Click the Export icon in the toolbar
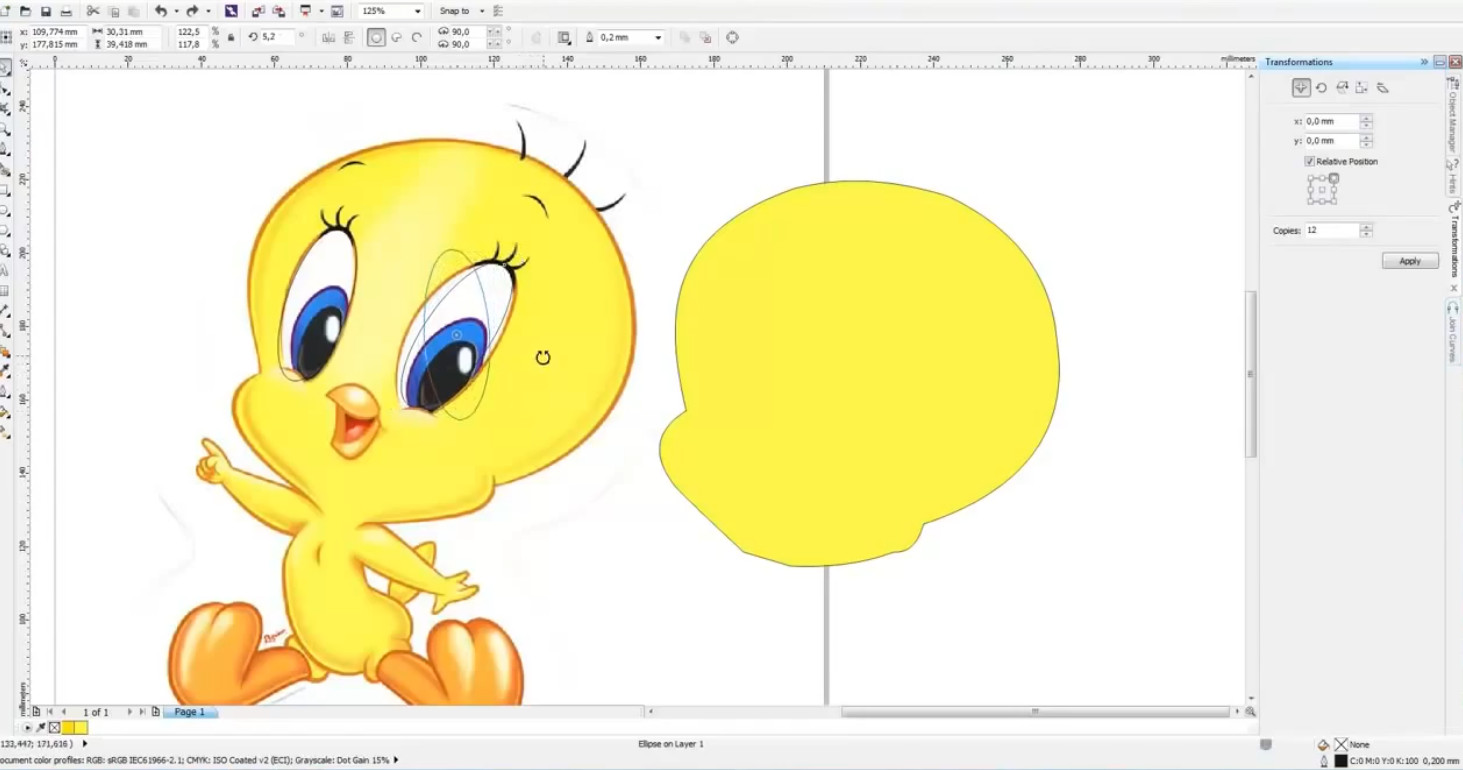This screenshot has width=1463, height=770. point(279,11)
